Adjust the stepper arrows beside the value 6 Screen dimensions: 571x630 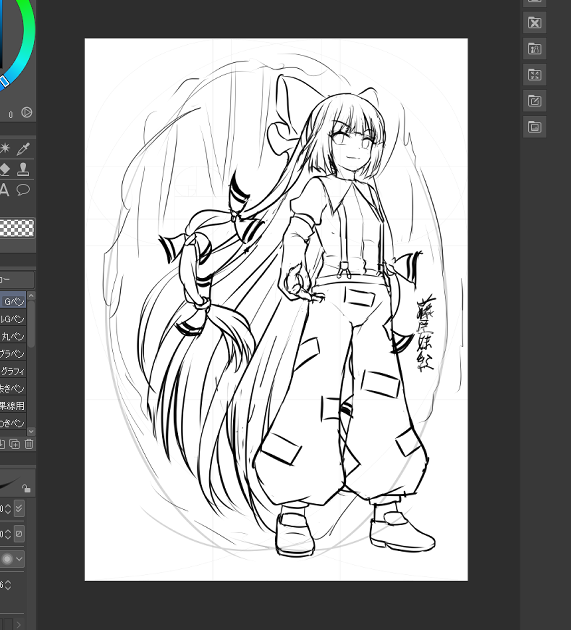pyautogui.click(x=8, y=585)
